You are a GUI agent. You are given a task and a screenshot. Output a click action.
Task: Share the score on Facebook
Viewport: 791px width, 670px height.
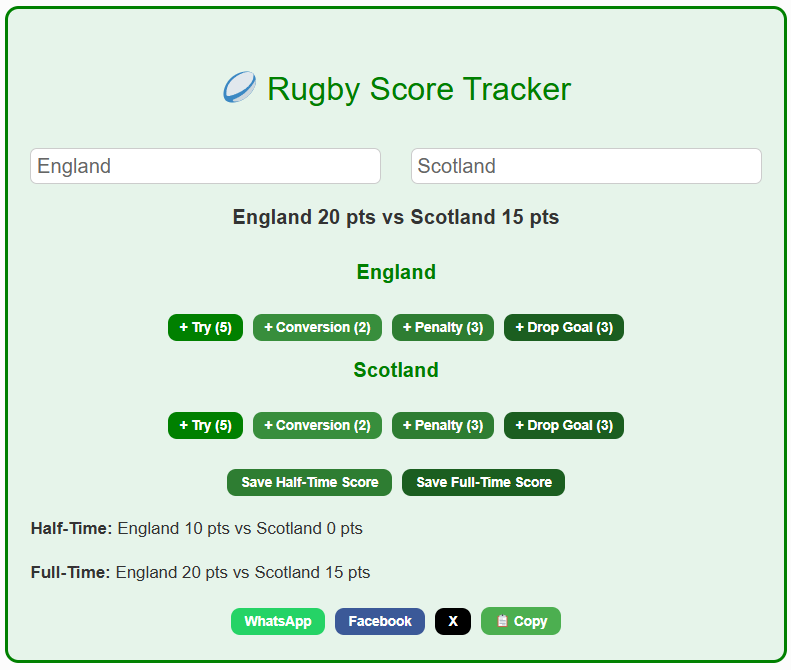(380, 621)
